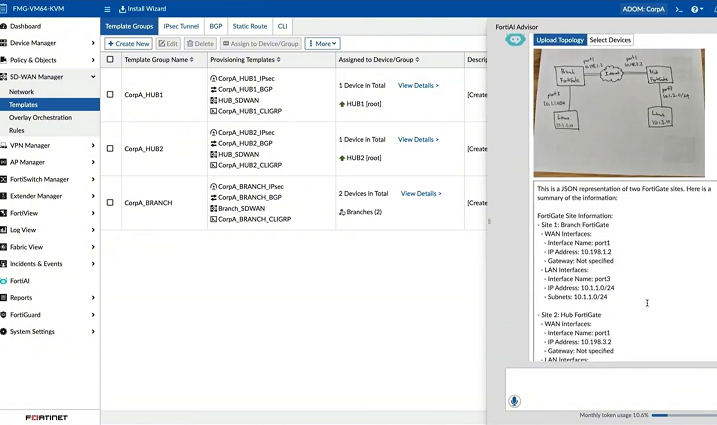Expand Reports chevron

(93, 298)
